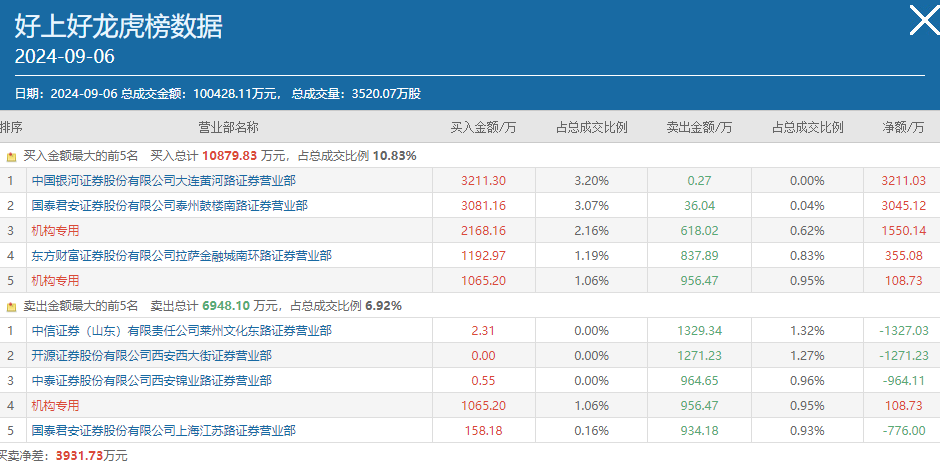Click the 净额/万 column header
Viewport: 940px width, 465px height.
coord(903,127)
